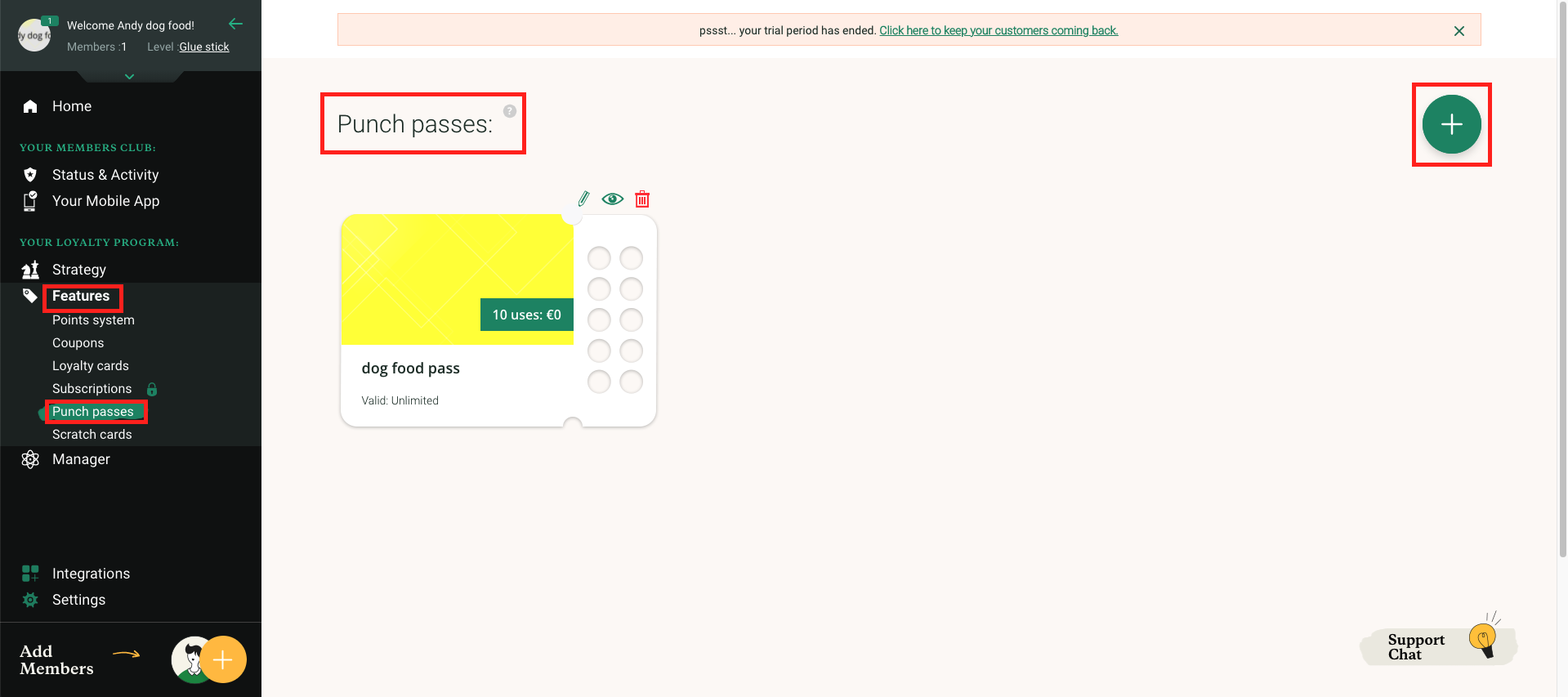
Task: Click the green back arrow in sidebar header
Action: pyautogui.click(x=235, y=24)
